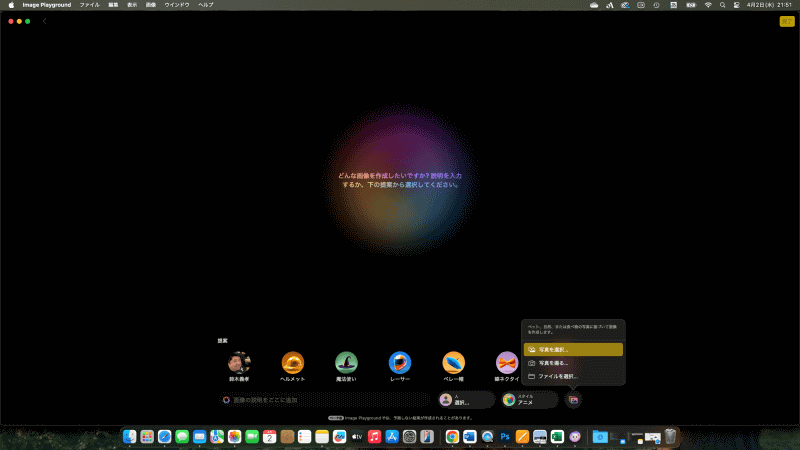Click the image description text field
800x450 pixels.
(x=326, y=400)
